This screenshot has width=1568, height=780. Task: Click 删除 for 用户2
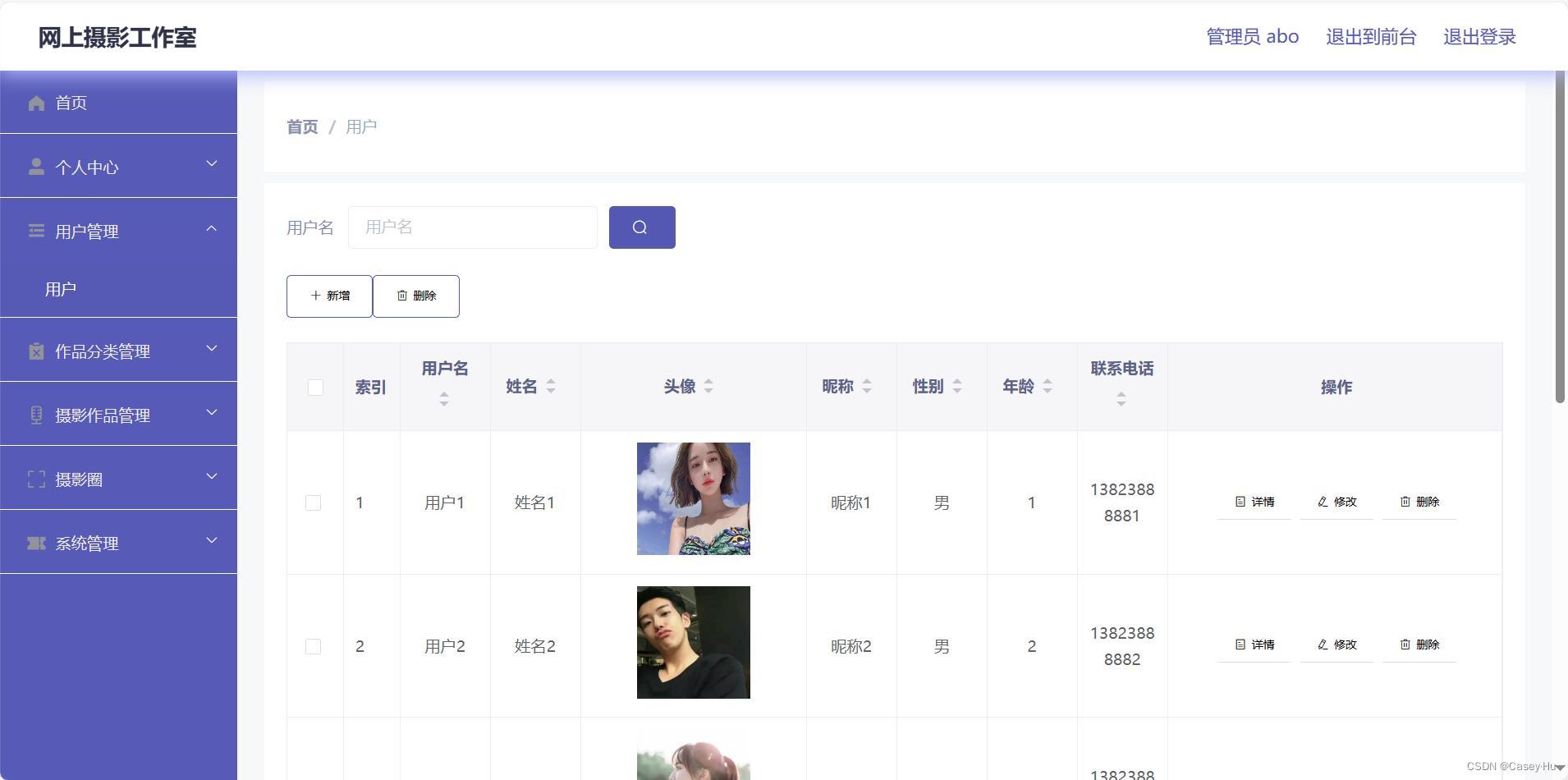pyautogui.click(x=1419, y=645)
